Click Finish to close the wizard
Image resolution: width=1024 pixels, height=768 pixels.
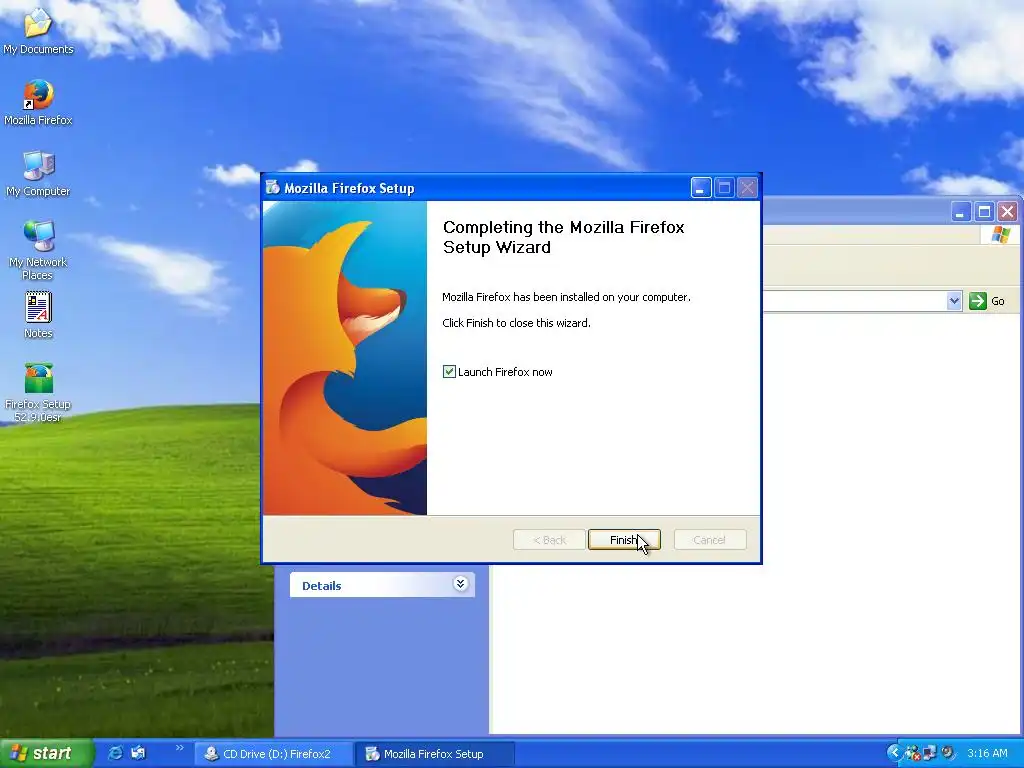[x=624, y=540]
